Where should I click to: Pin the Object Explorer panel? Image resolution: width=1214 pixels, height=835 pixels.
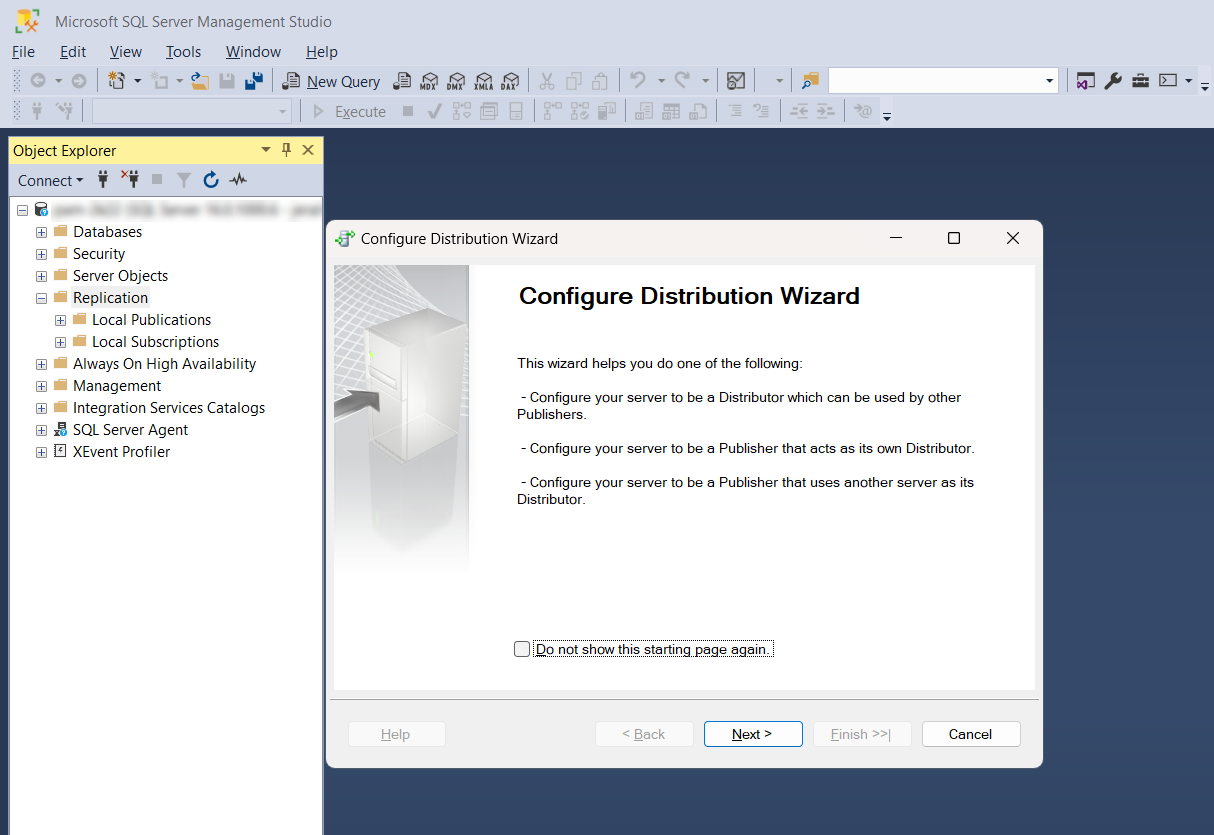click(x=286, y=150)
